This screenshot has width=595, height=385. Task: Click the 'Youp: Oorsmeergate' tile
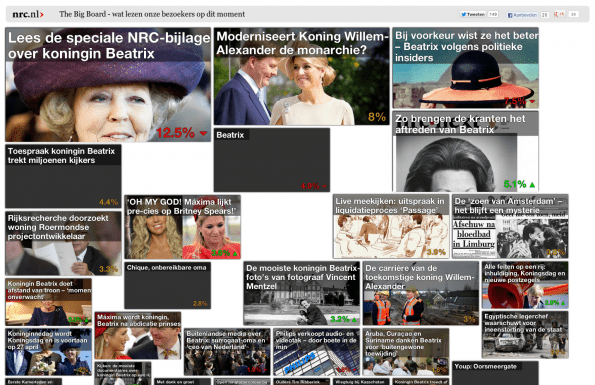495,373
